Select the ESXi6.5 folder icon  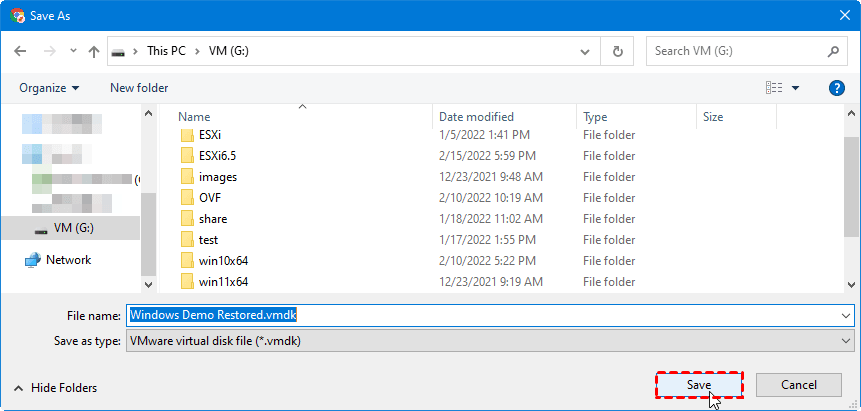186,156
